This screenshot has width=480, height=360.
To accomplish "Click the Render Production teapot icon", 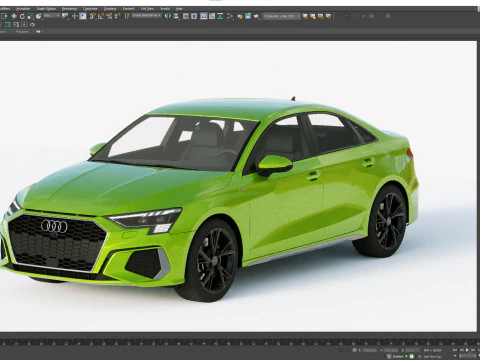I will [256, 16].
